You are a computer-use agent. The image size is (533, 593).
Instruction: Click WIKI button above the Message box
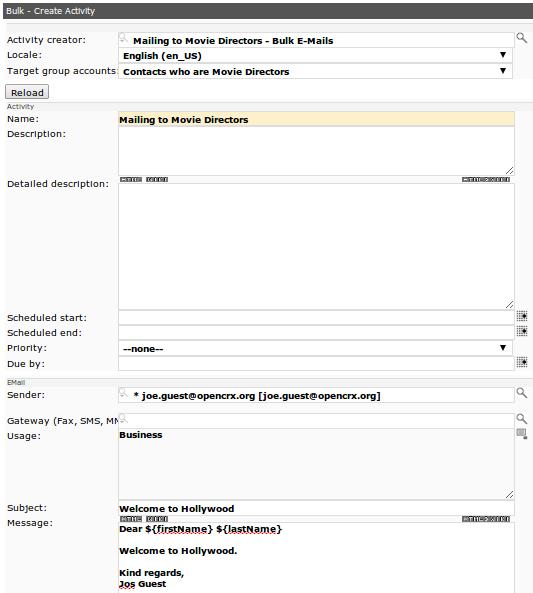click(x=157, y=519)
